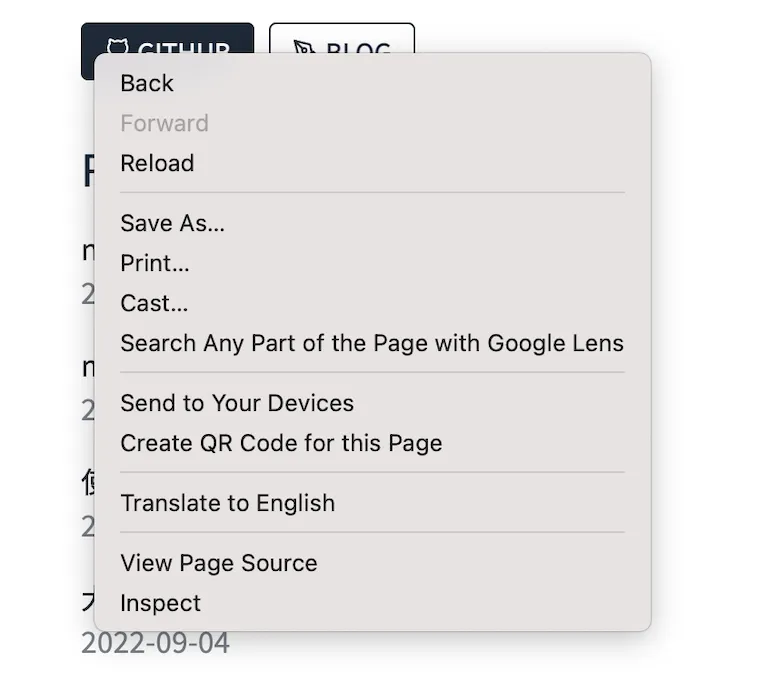This screenshot has width=782, height=682.
Task: Reload the page from the context menu
Action: pos(157,164)
